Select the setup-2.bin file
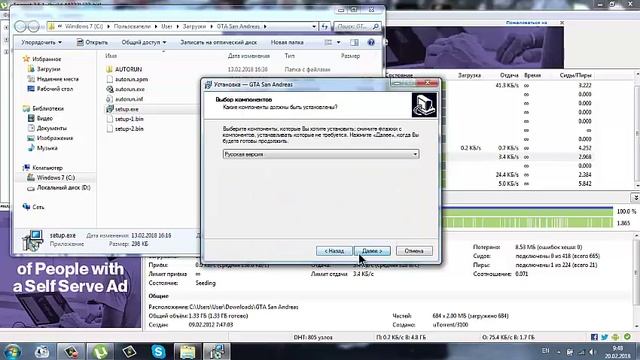640x360 pixels. pyautogui.click(x=129, y=129)
